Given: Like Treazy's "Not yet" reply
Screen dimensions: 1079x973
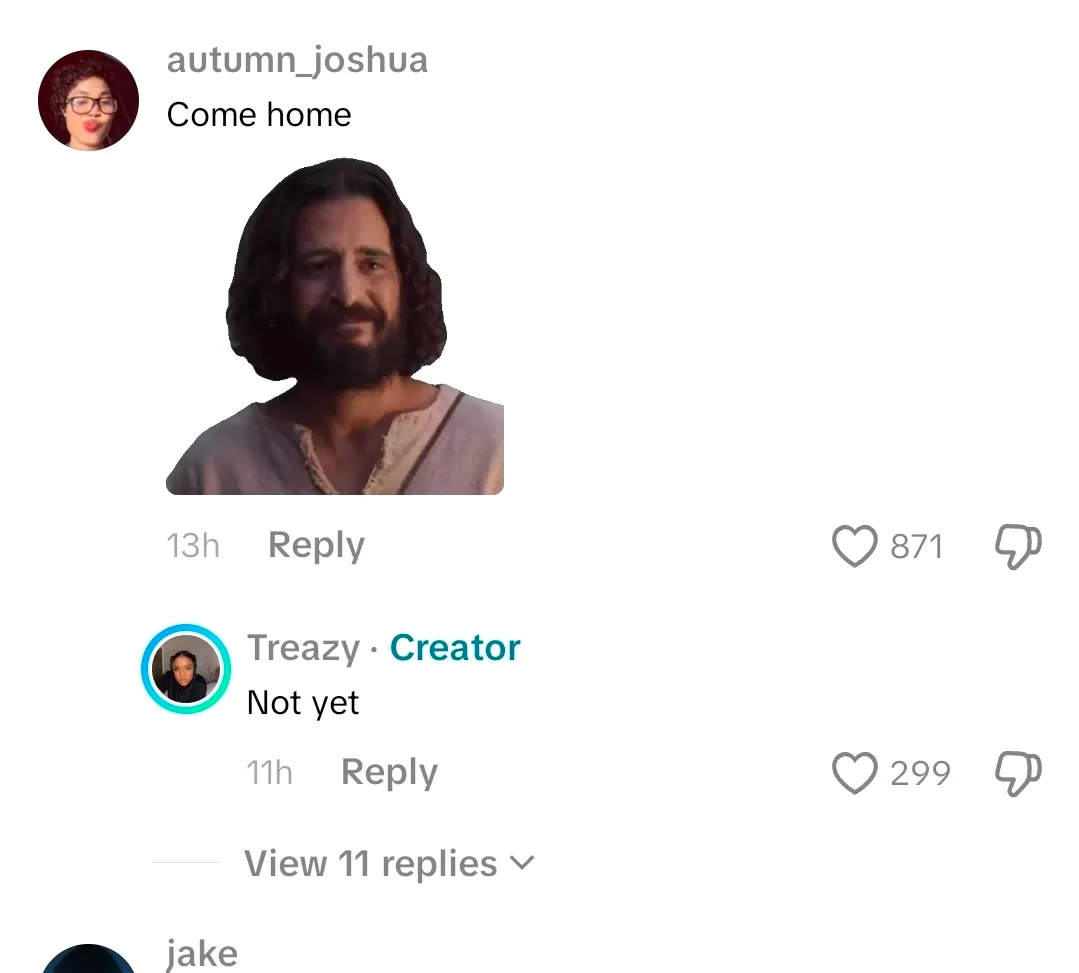Looking at the screenshot, I should tap(854, 773).
